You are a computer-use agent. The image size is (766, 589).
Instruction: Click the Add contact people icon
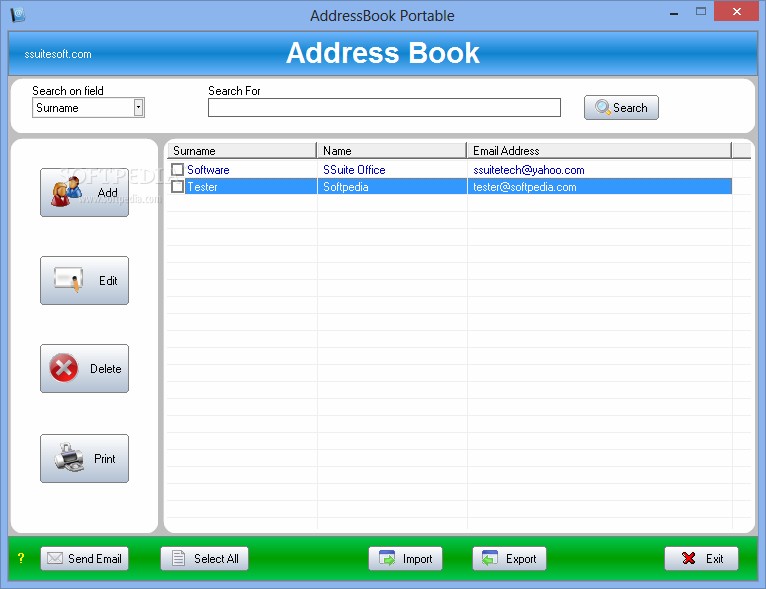tap(66, 191)
